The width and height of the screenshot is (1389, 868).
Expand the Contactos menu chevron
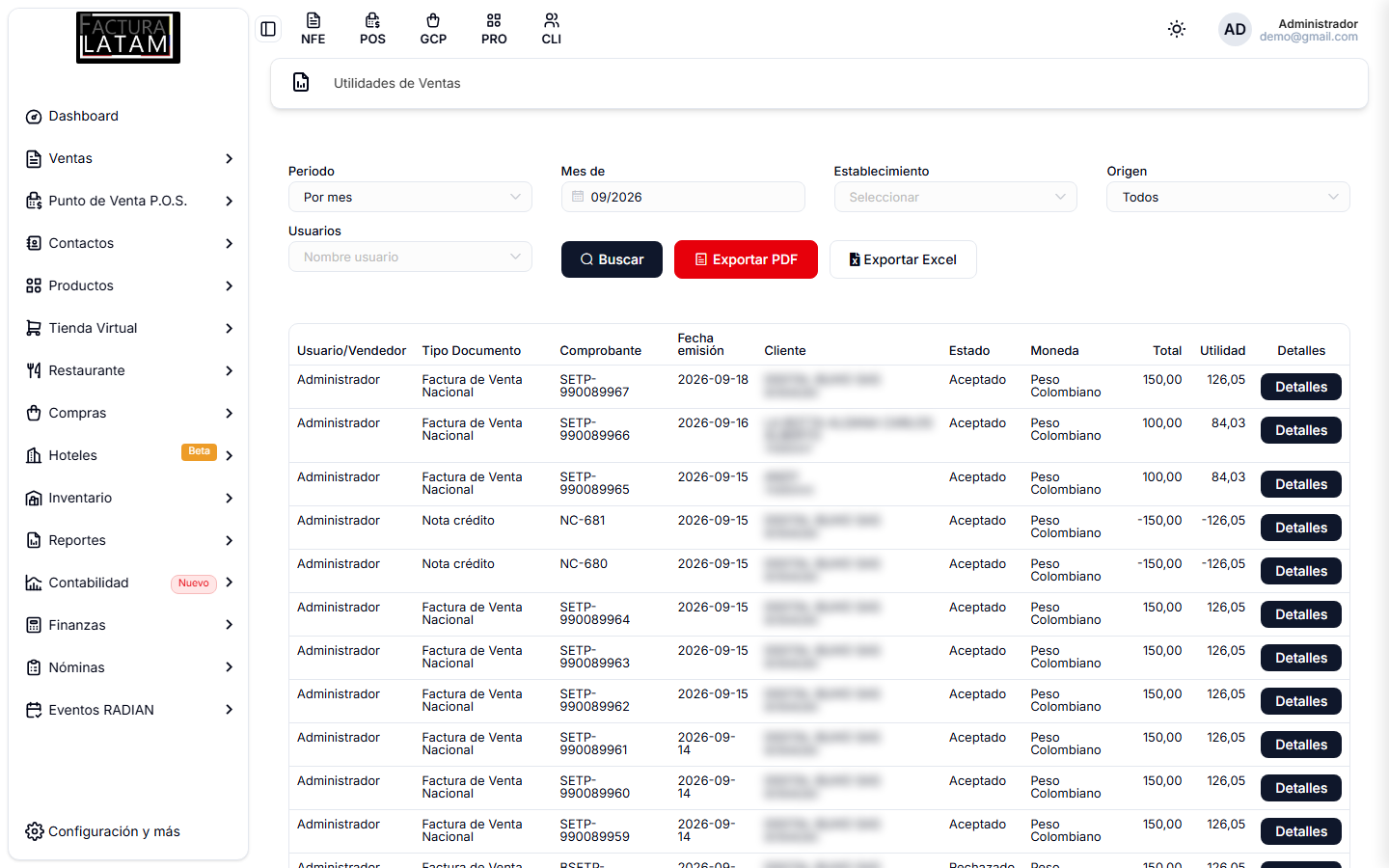tap(229, 244)
